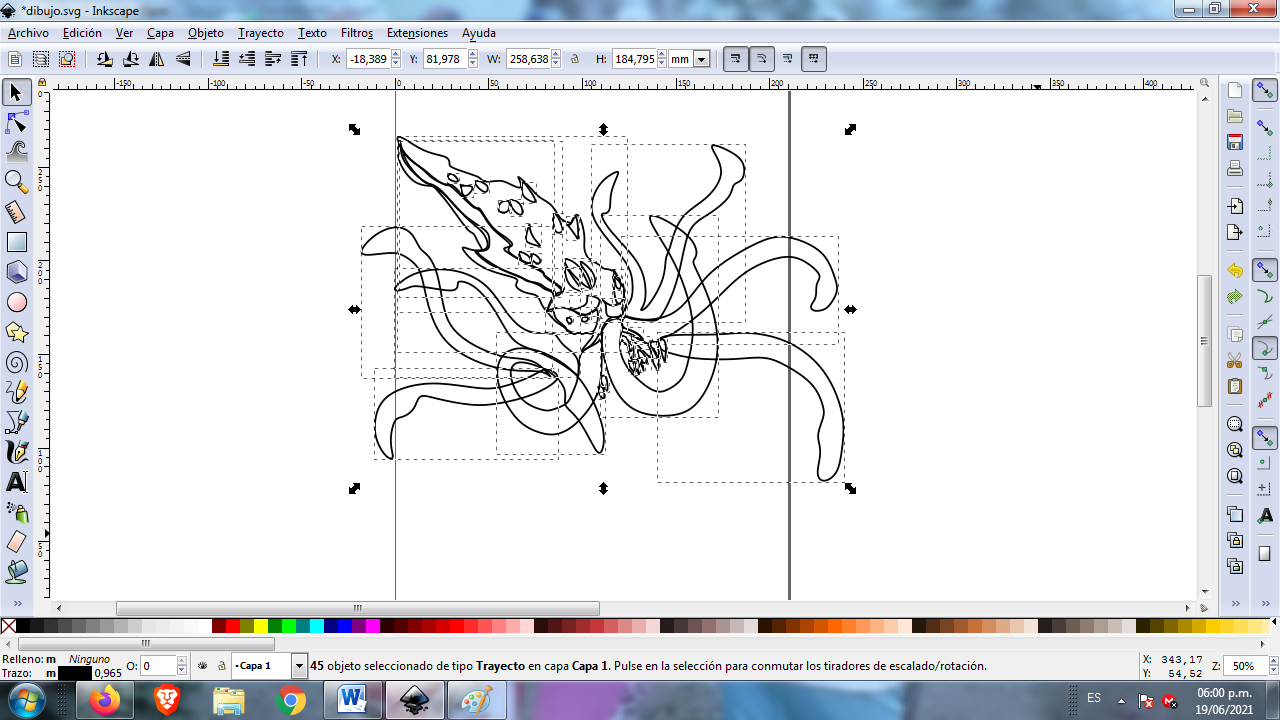Toggle scale rounded corners option

click(762, 59)
